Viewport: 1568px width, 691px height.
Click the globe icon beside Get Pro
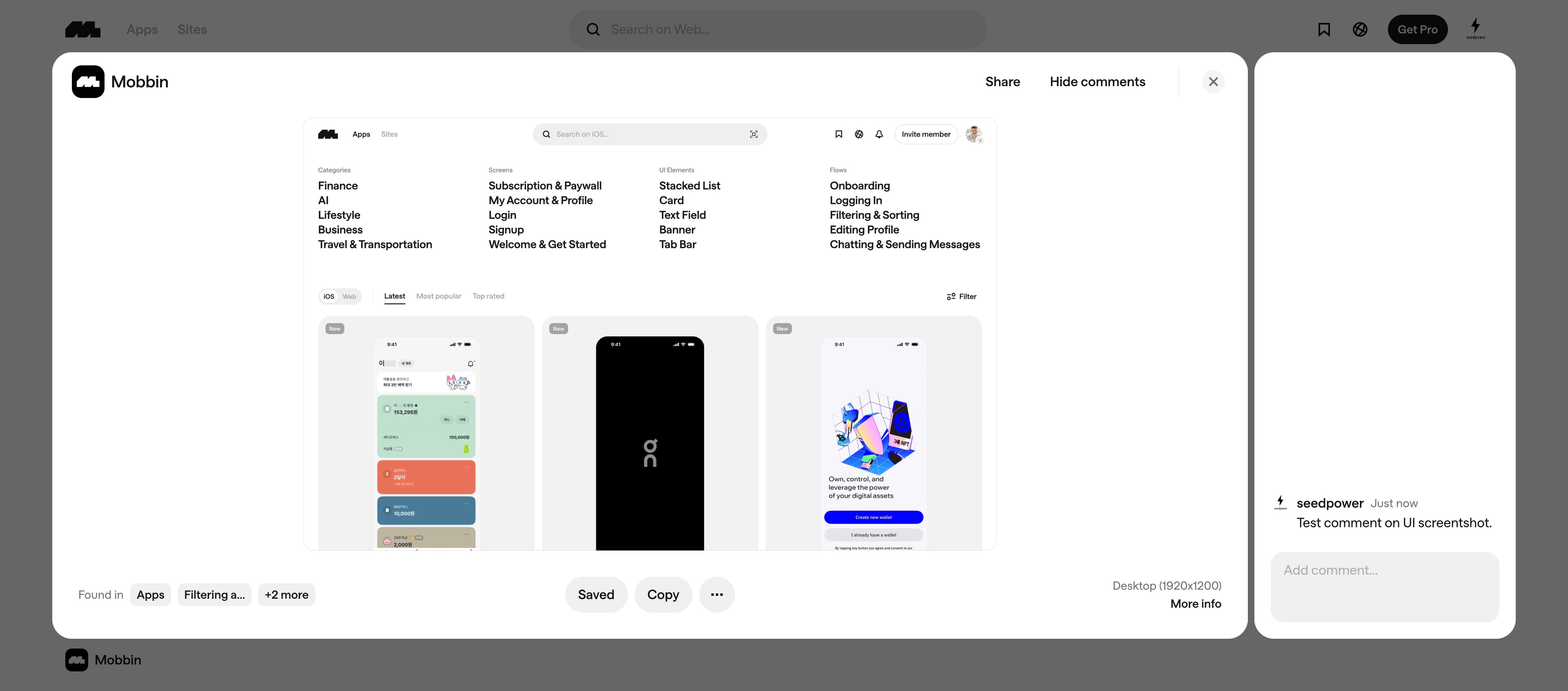coord(1360,29)
